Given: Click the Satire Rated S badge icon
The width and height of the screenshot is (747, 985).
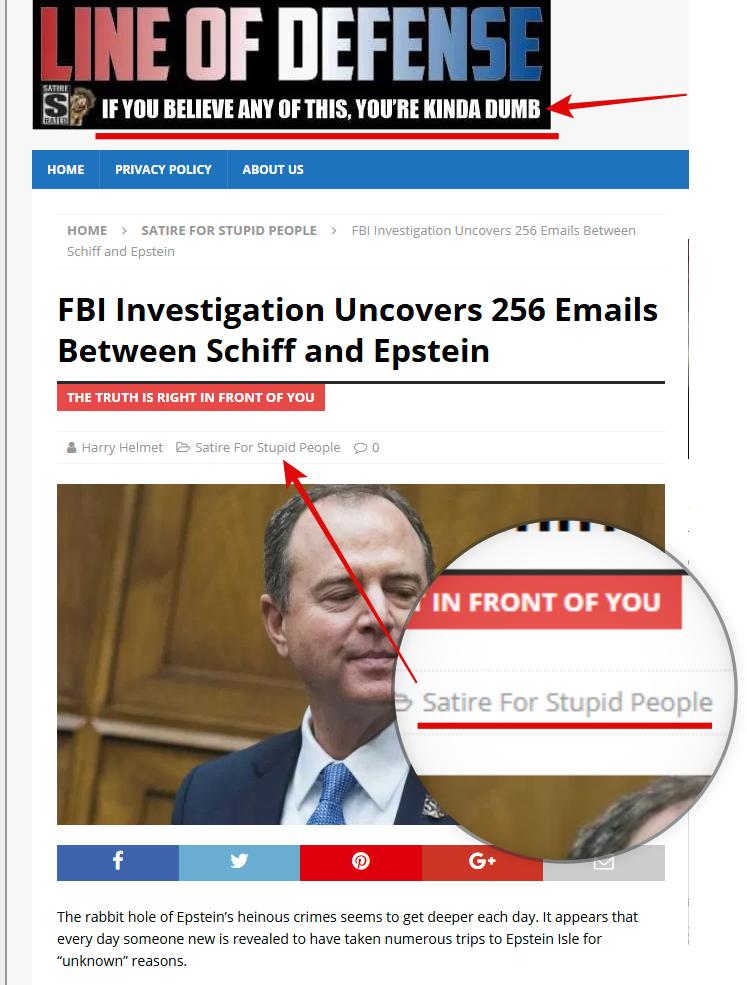Looking at the screenshot, I should point(56,104).
